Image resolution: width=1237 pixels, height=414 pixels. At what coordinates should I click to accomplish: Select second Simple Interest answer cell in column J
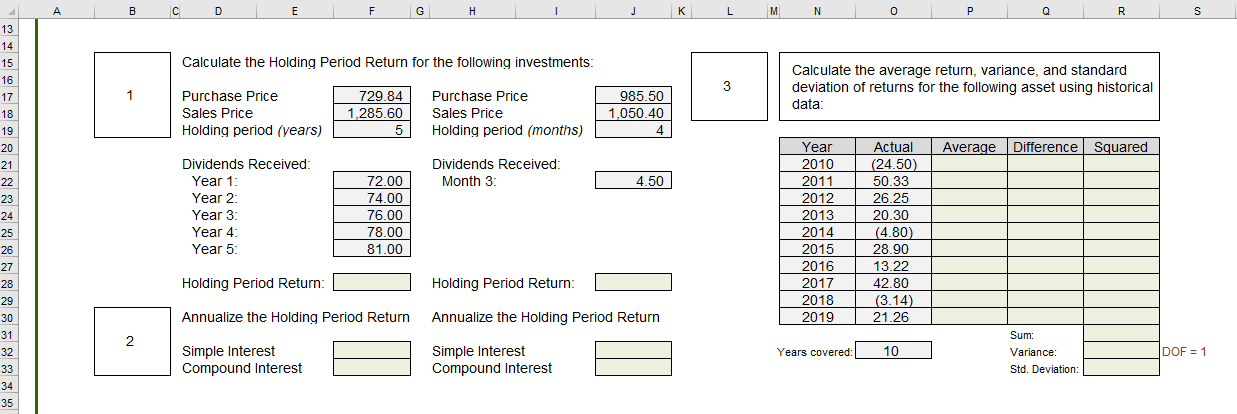coord(633,351)
